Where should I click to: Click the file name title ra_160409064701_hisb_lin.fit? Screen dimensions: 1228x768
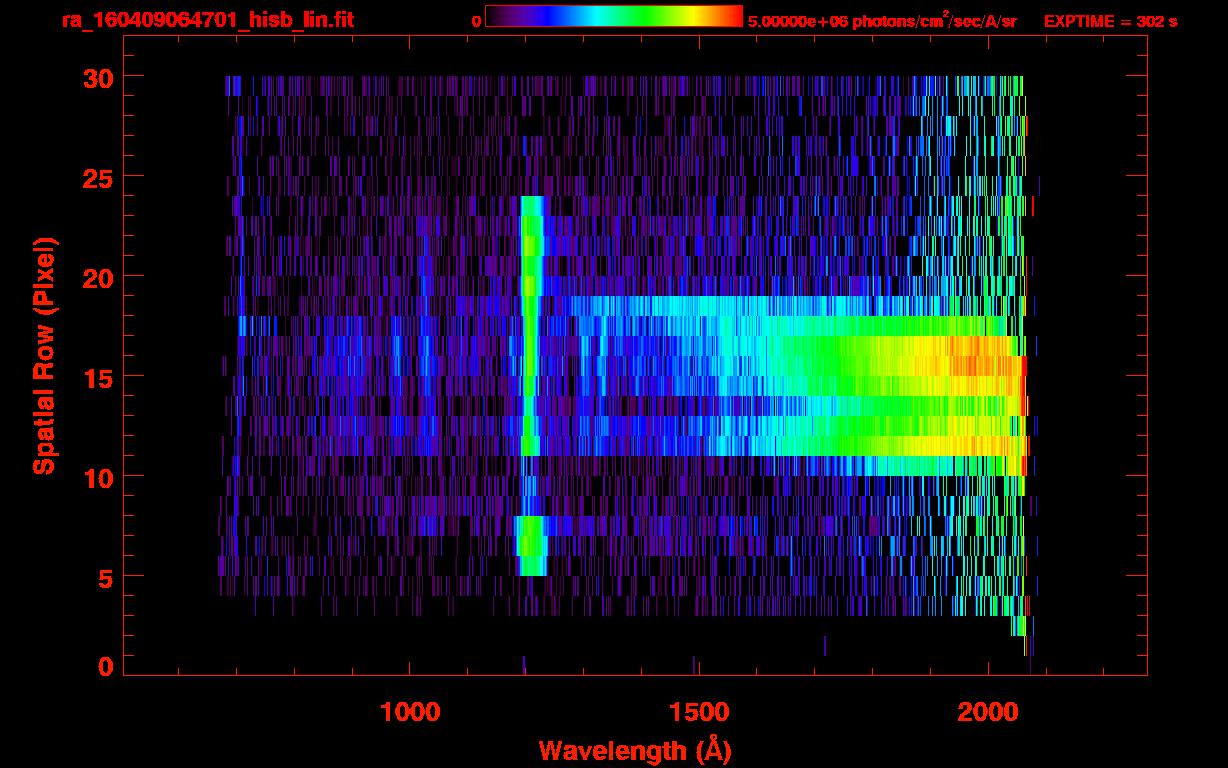point(207,20)
